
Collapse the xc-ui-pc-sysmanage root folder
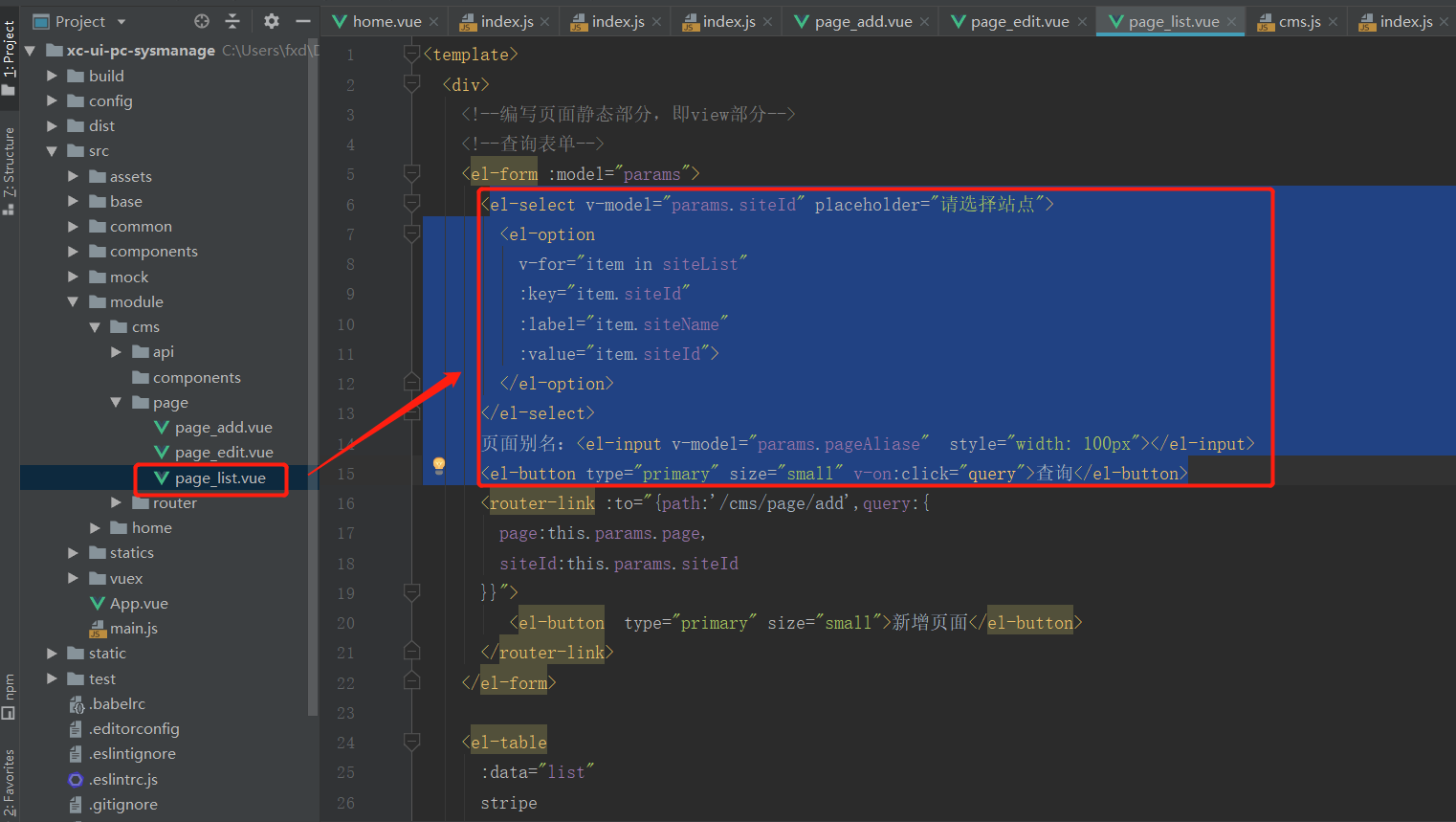31,51
